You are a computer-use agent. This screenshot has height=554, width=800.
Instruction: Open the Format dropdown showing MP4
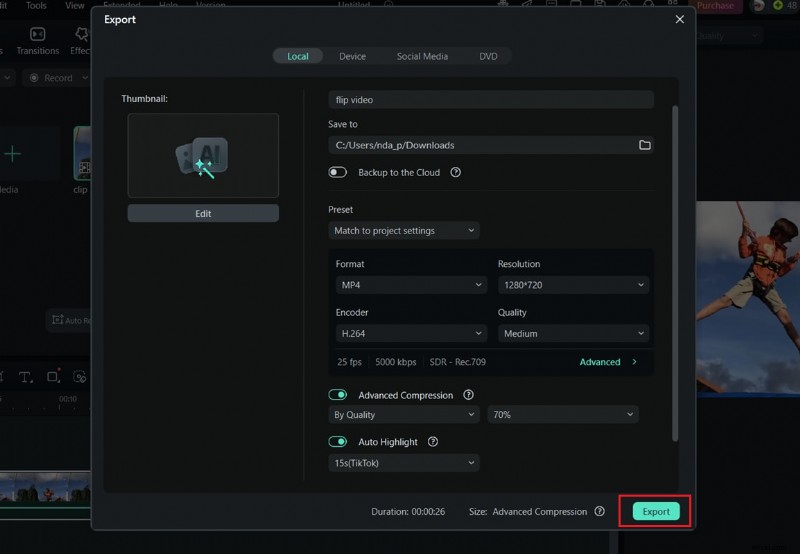coord(410,285)
